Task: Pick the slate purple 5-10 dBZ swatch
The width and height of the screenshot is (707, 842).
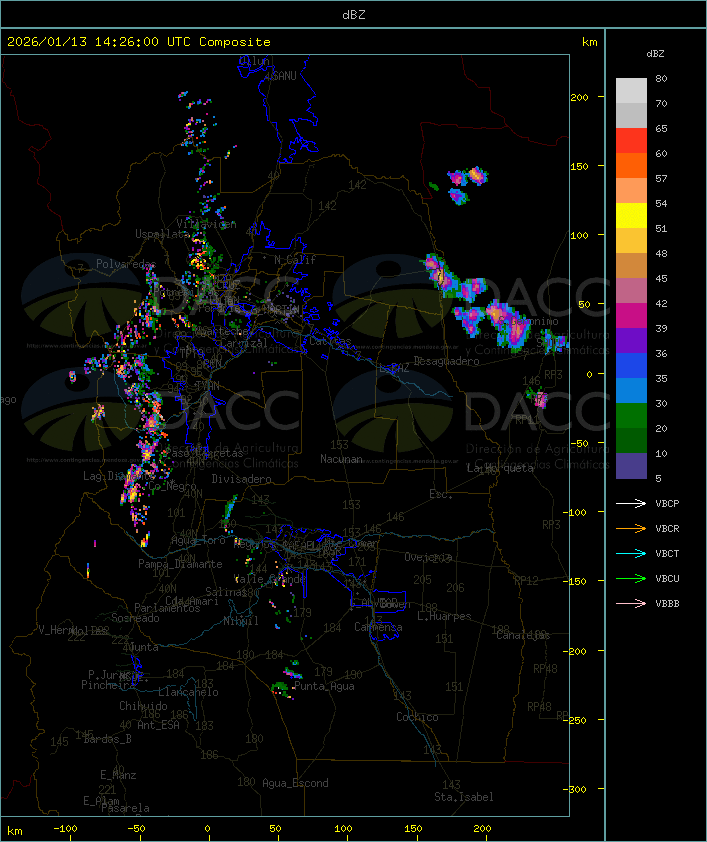Action: tap(631, 465)
